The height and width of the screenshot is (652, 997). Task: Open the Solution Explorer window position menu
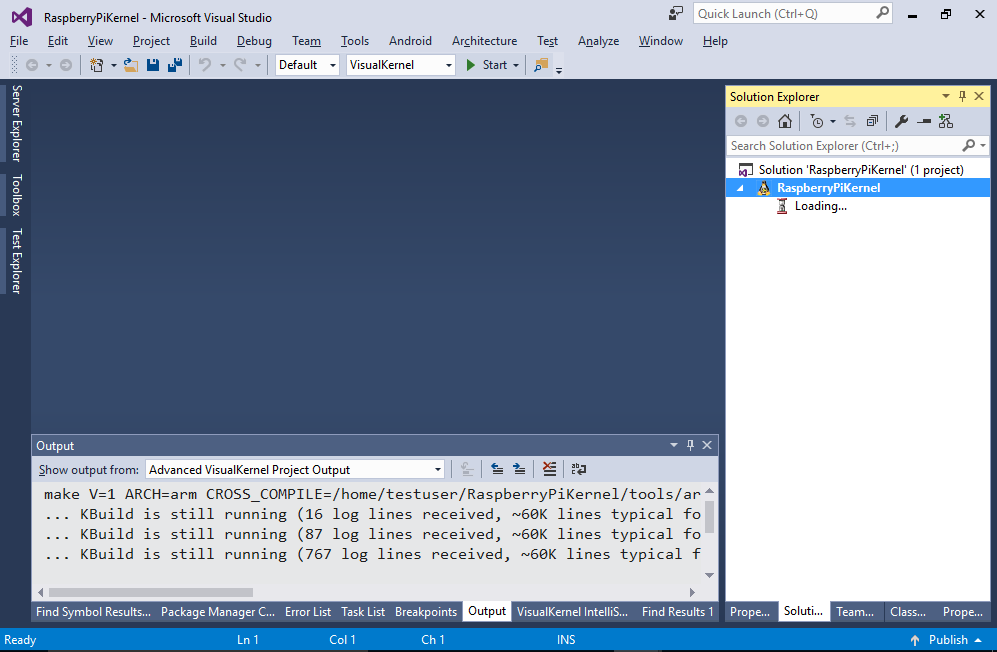pos(945,96)
